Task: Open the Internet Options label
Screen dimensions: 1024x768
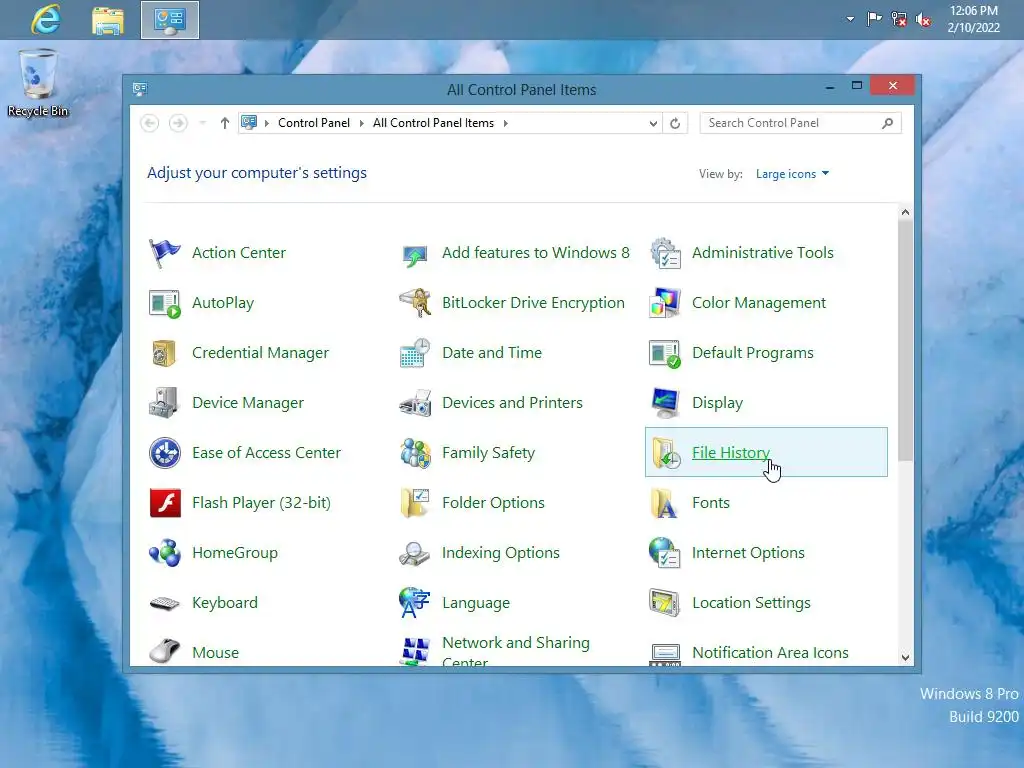Action: click(748, 552)
